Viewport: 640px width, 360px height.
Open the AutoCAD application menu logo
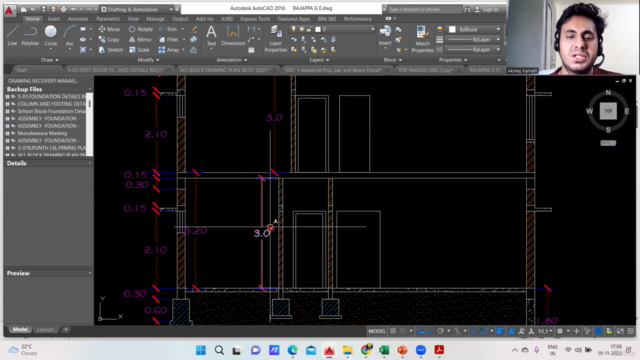pyautogui.click(x=9, y=10)
